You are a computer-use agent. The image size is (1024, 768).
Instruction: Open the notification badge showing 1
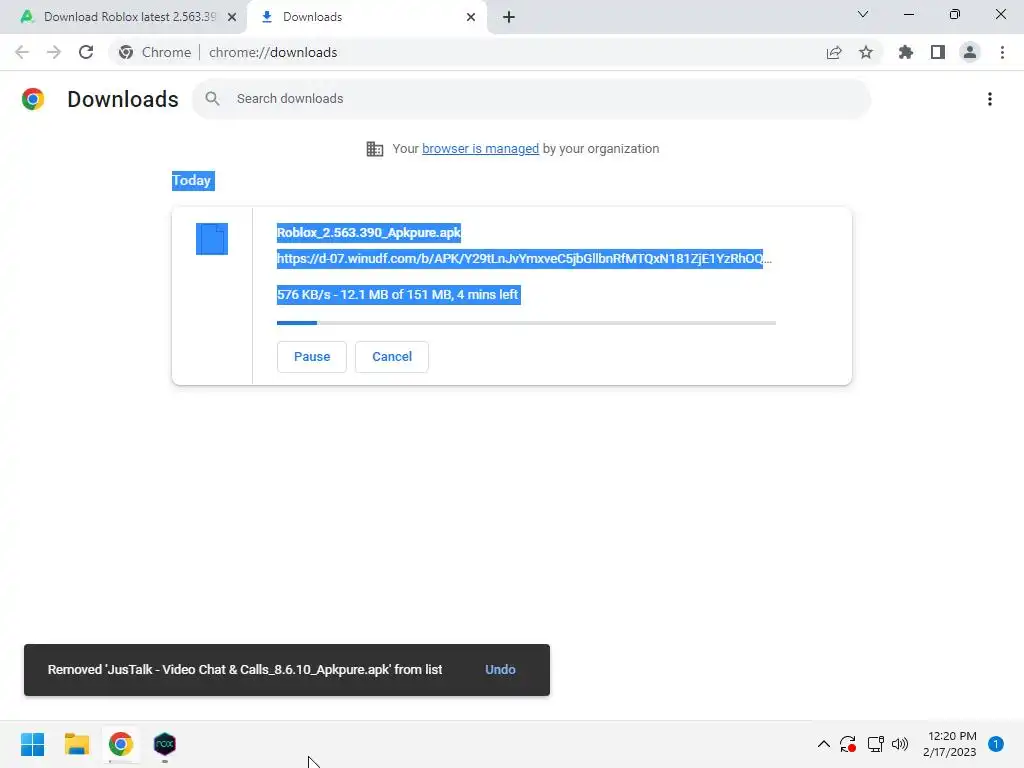point(996,744)
